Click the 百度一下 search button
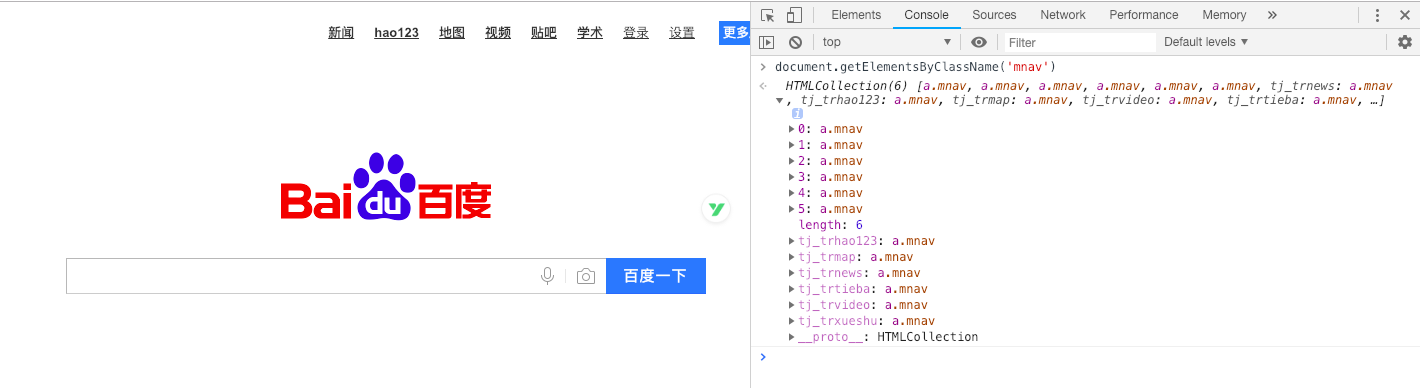This screenshot has height=388, width=1420. (655, 276)
